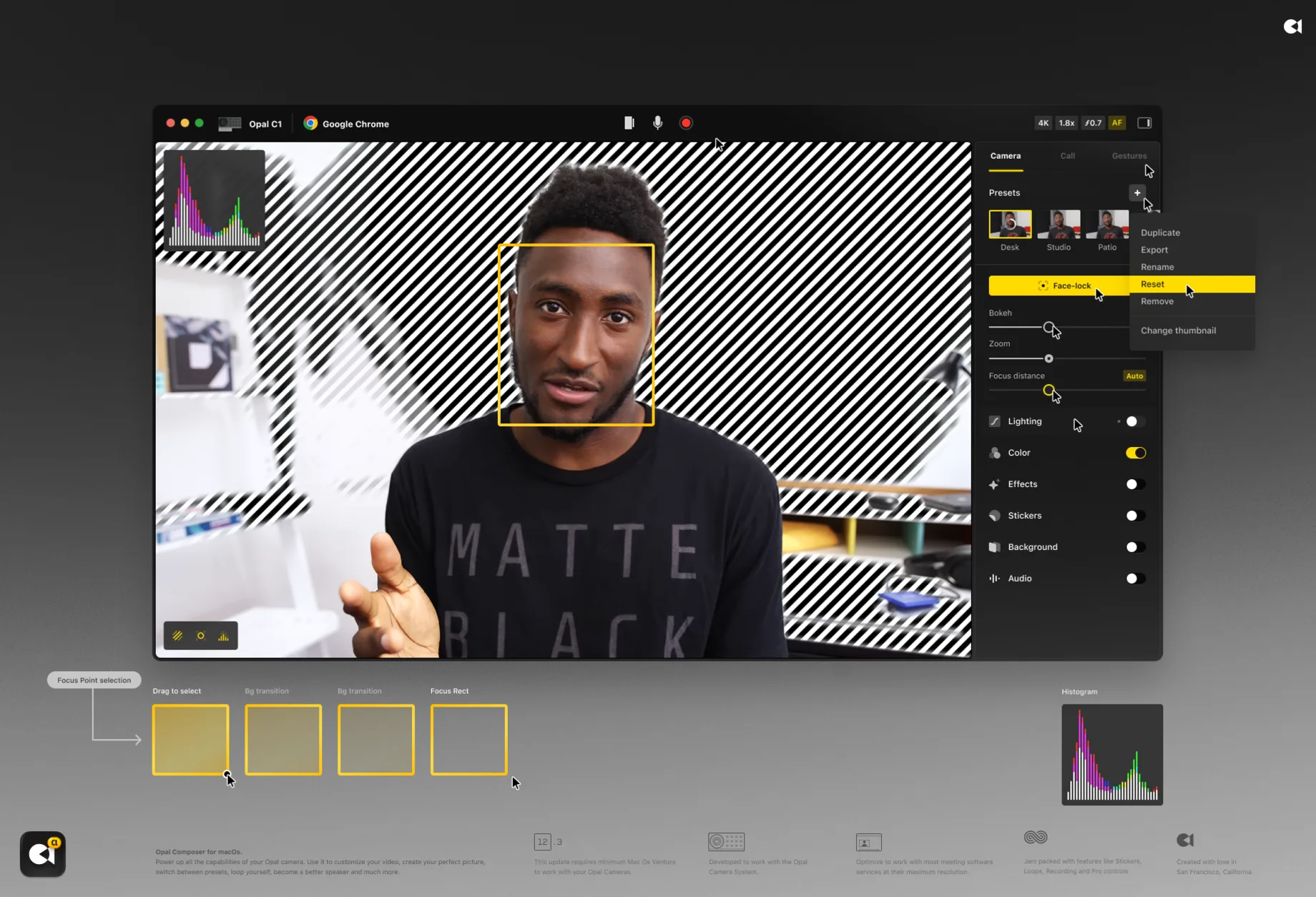Viewport: 1316px width, 897px height.
Task: Select the Desk preset thumbnail
Action: point(1010,224)
